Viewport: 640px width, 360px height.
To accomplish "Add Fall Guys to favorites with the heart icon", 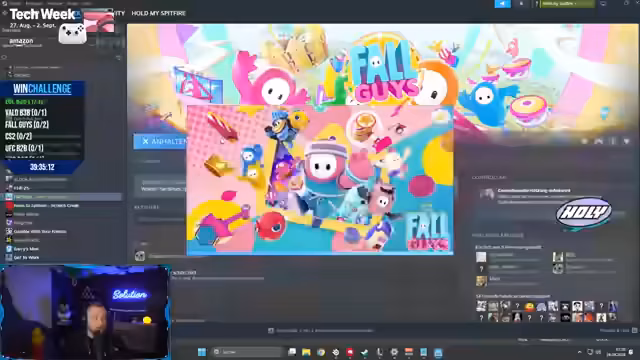I will click(x=627, y=141).
